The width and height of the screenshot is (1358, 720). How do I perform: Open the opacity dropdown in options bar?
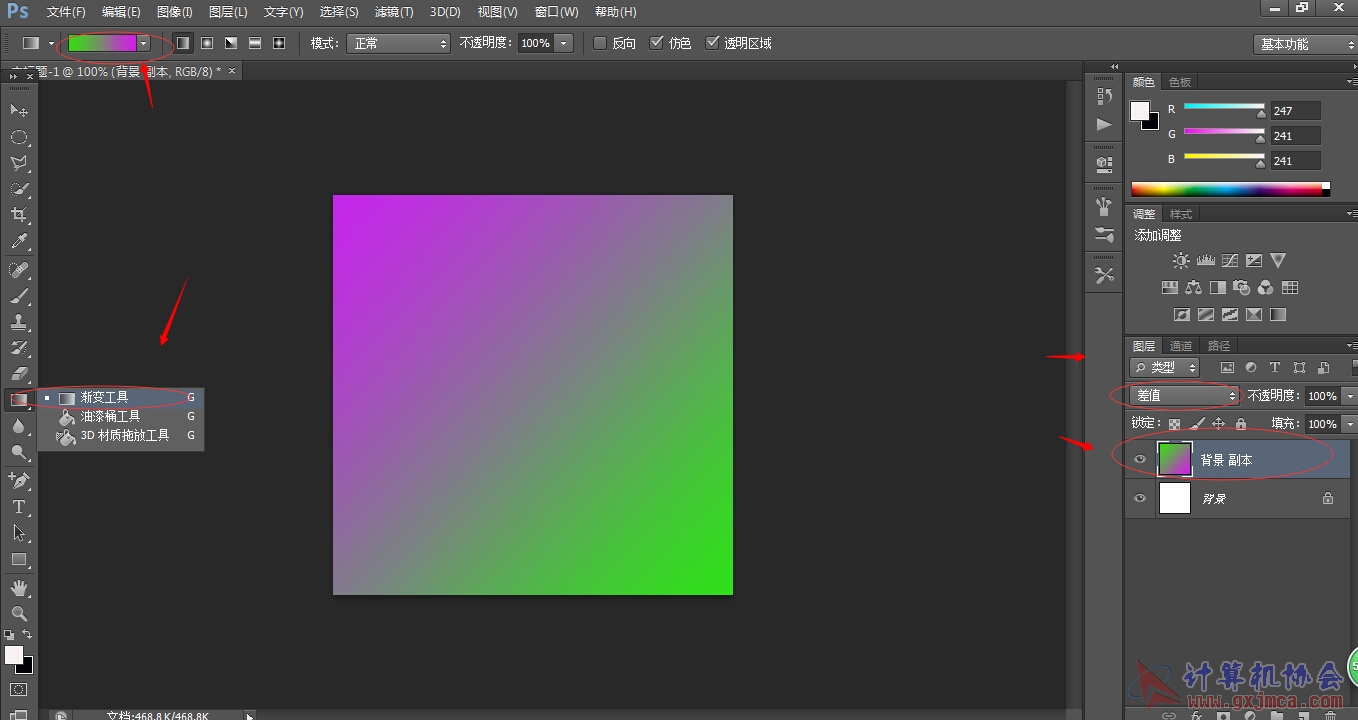(564, 43)
